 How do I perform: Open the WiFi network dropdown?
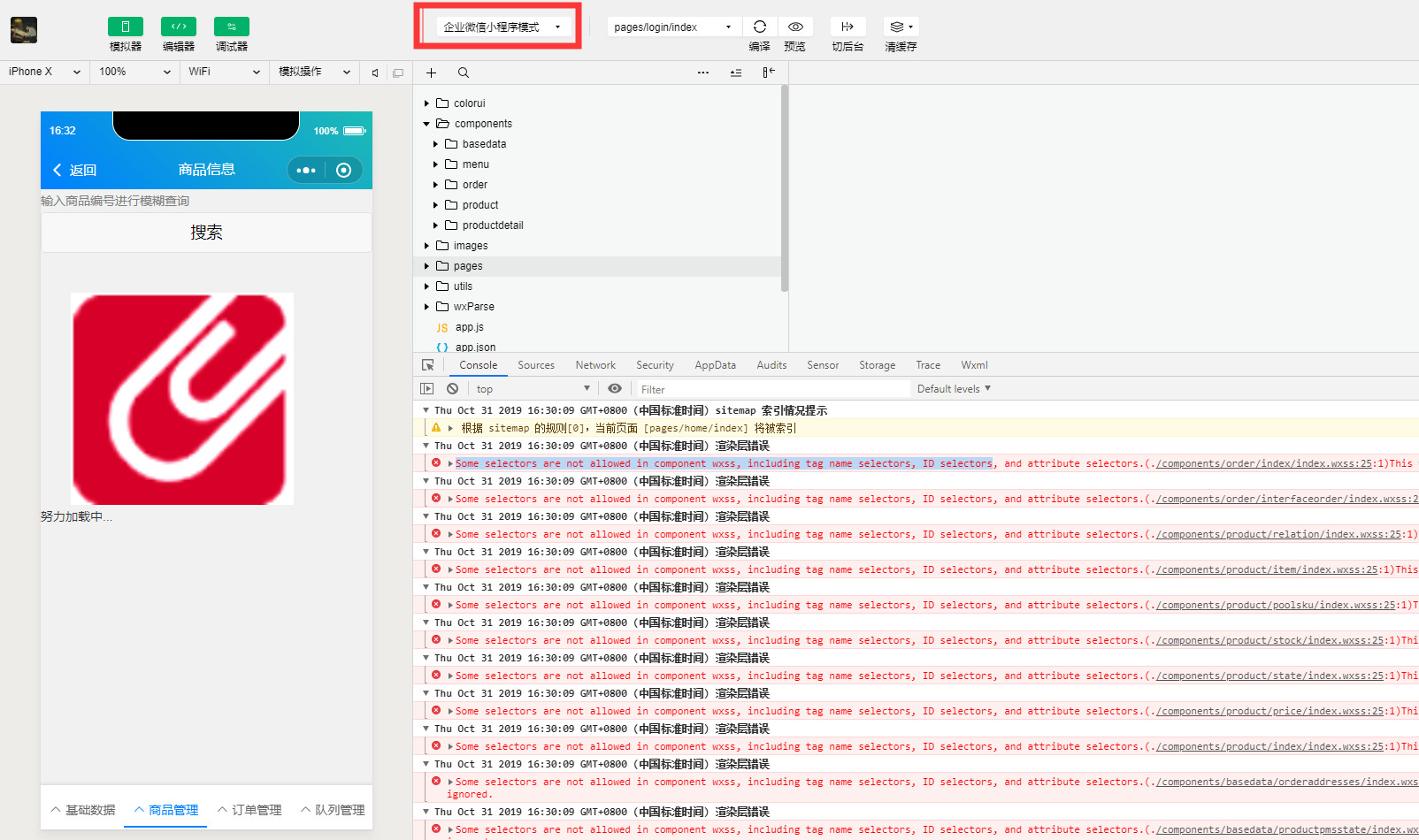(x=225, y=72)
